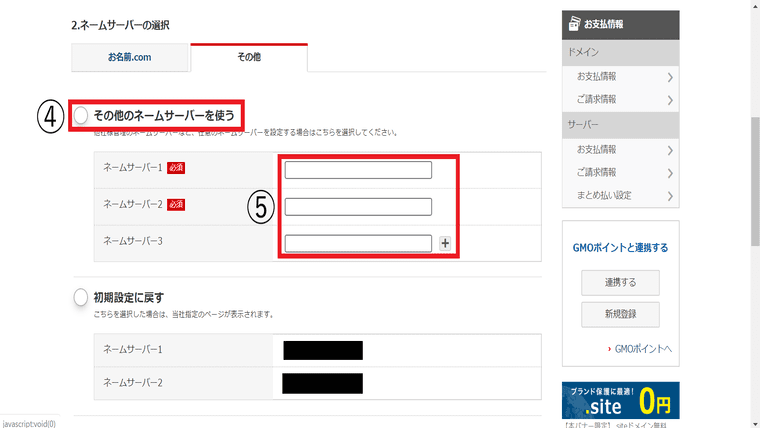This screenshot has width=760, height=428.
Task: Switch to the お名前.com nameserver tab
Action: [129, 57]
